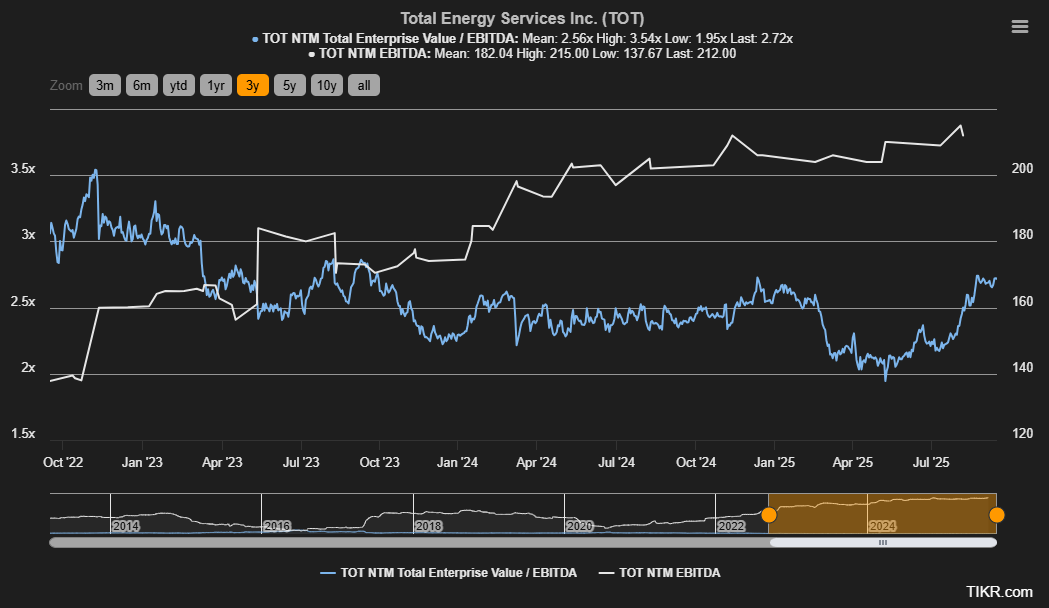Click the 3x left axis label
The height and width of the screenshot is (608, 1049).
[28, 235]
